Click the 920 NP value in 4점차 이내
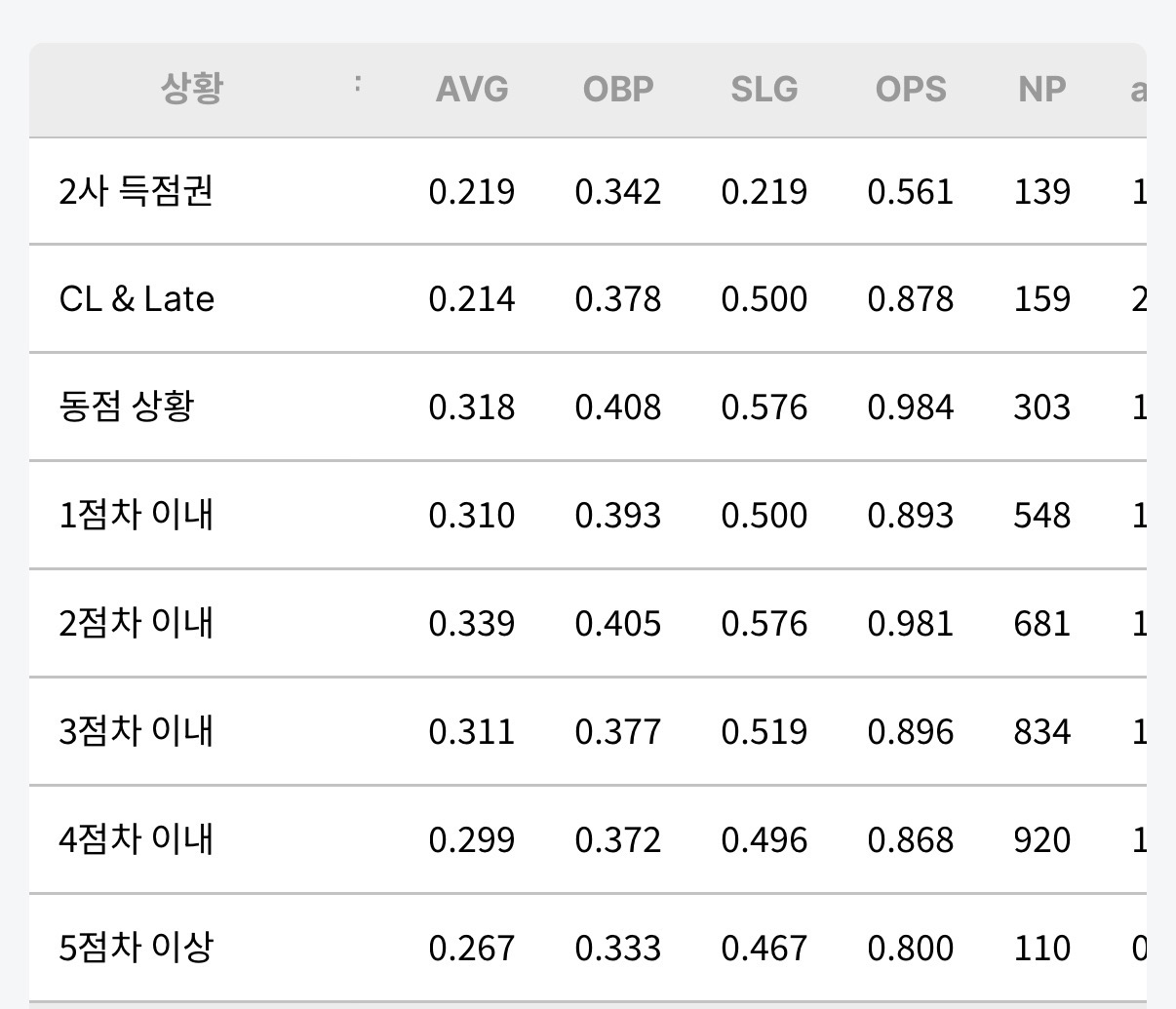 (1042, 840)
